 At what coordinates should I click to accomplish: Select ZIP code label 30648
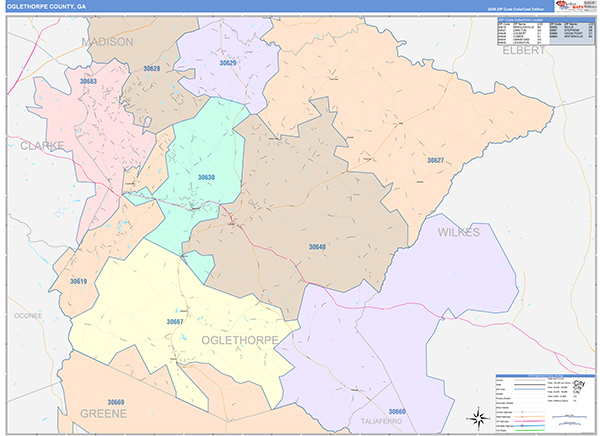317,247
